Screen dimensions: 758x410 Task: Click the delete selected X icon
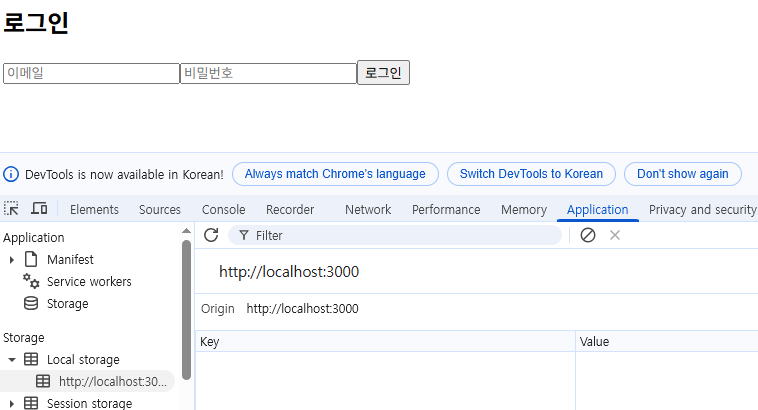point(615,235)
